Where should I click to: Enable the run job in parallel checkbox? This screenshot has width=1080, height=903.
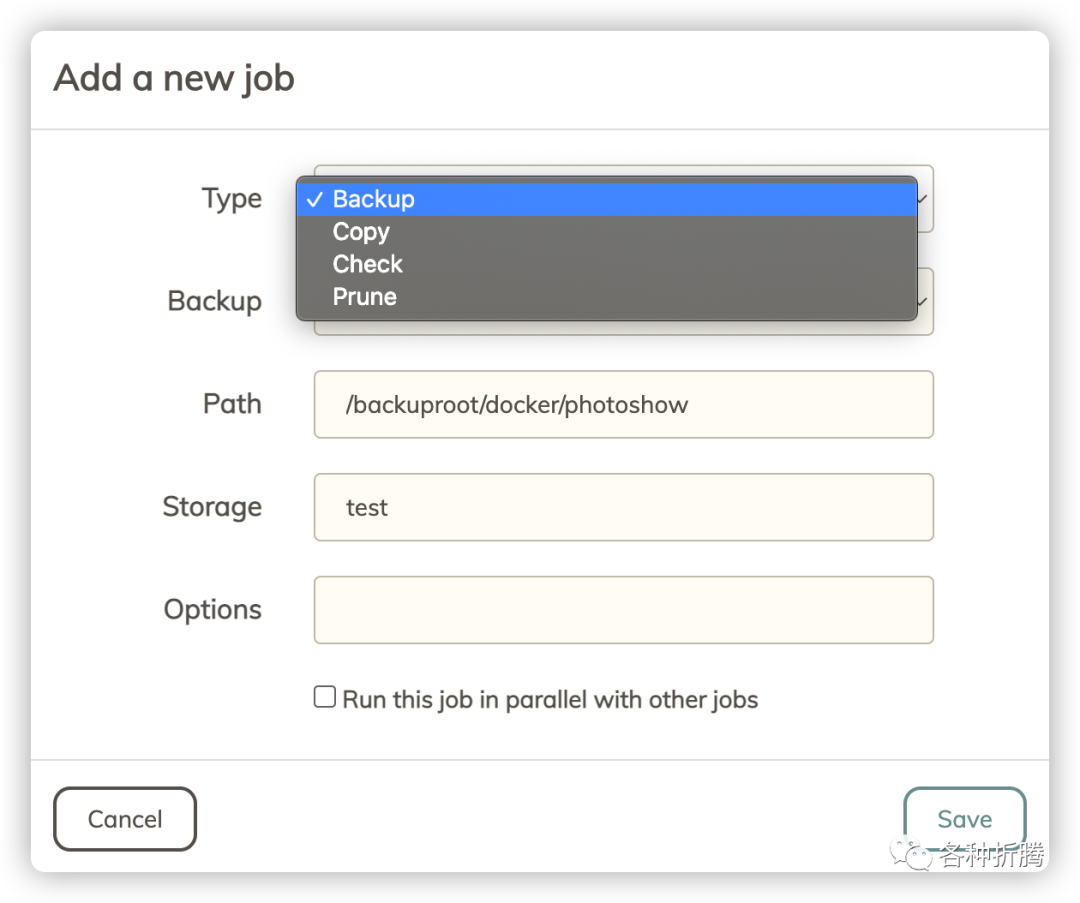tap(325, 697)
